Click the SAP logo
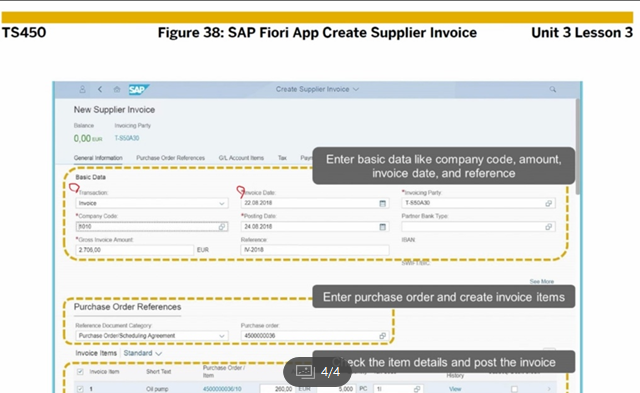This screenshot has width=640, height=393. (139, 89)
